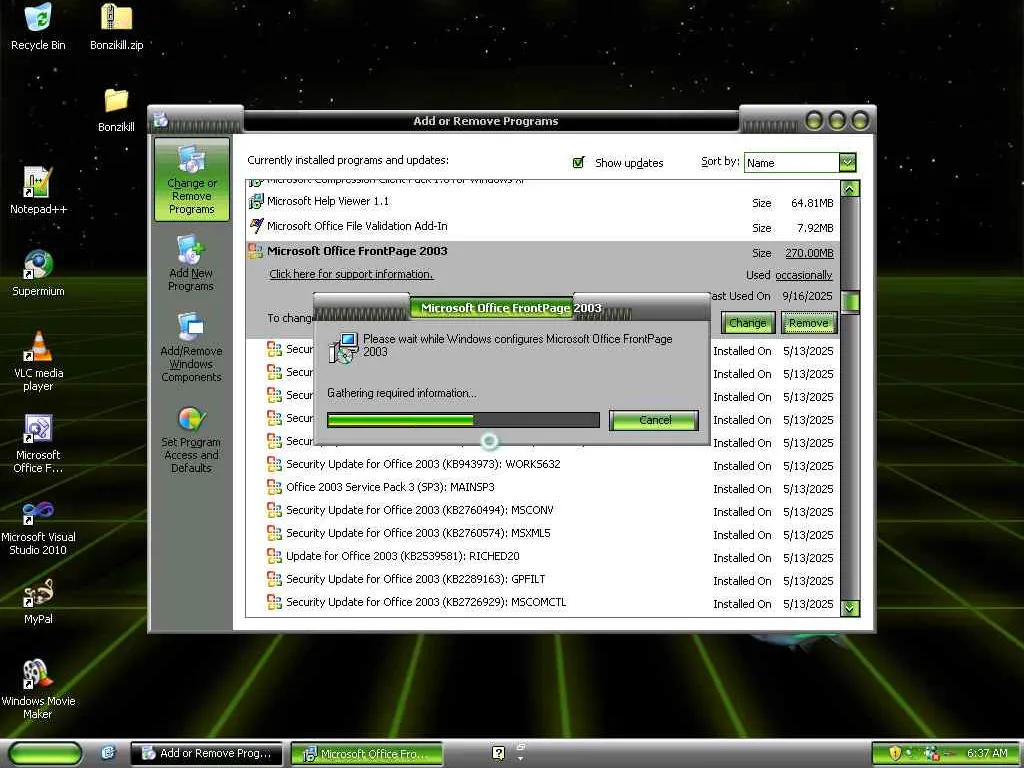Switch to Add or Remove Programs taskbar item

tap(206, 754)
